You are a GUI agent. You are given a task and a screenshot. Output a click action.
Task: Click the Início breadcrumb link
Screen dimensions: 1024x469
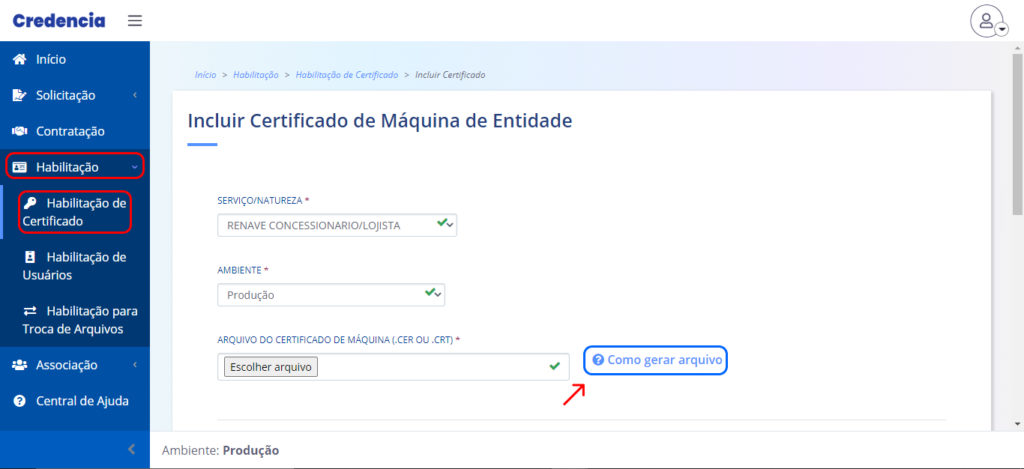click(x=205, y=75)
